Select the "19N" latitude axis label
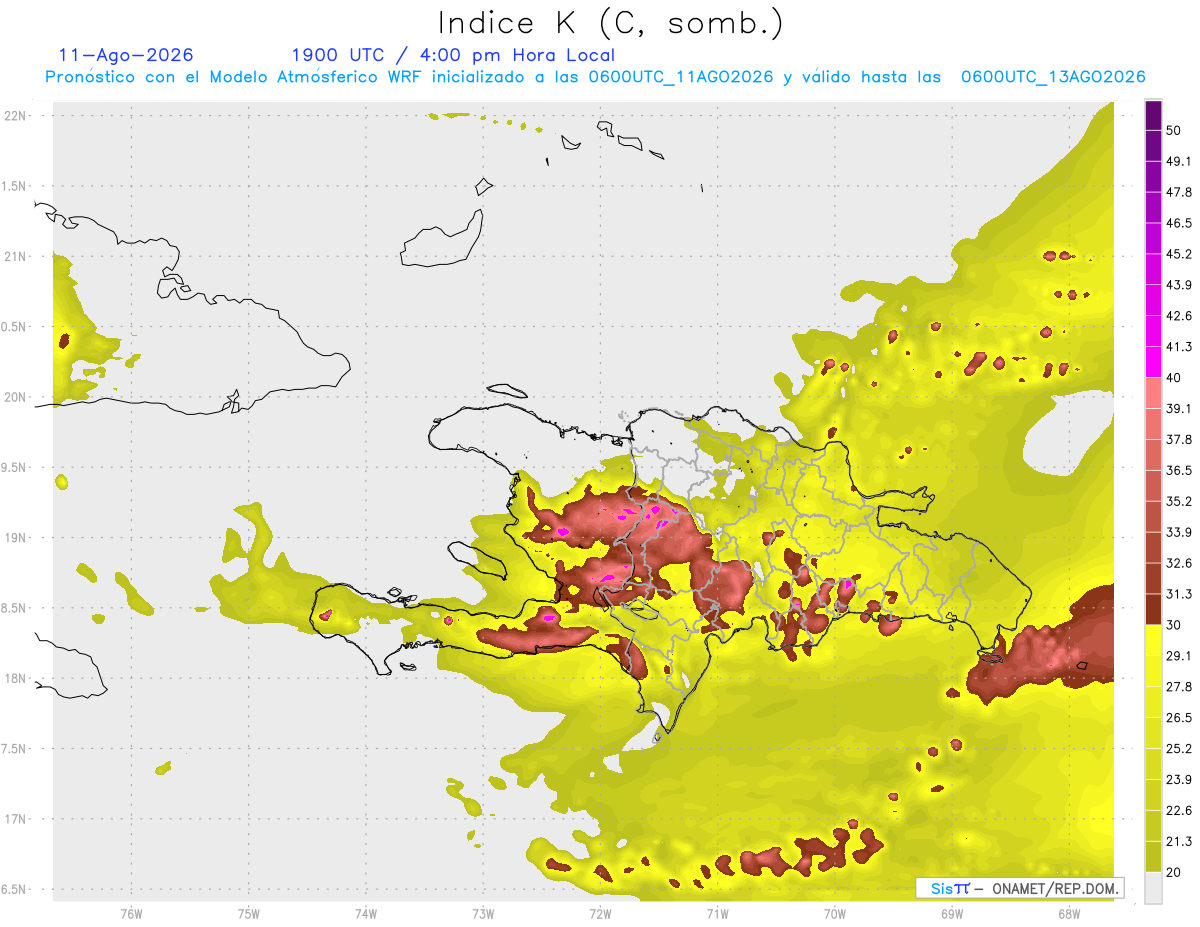This screenshot has width=1200, height=927. [16, 538]
